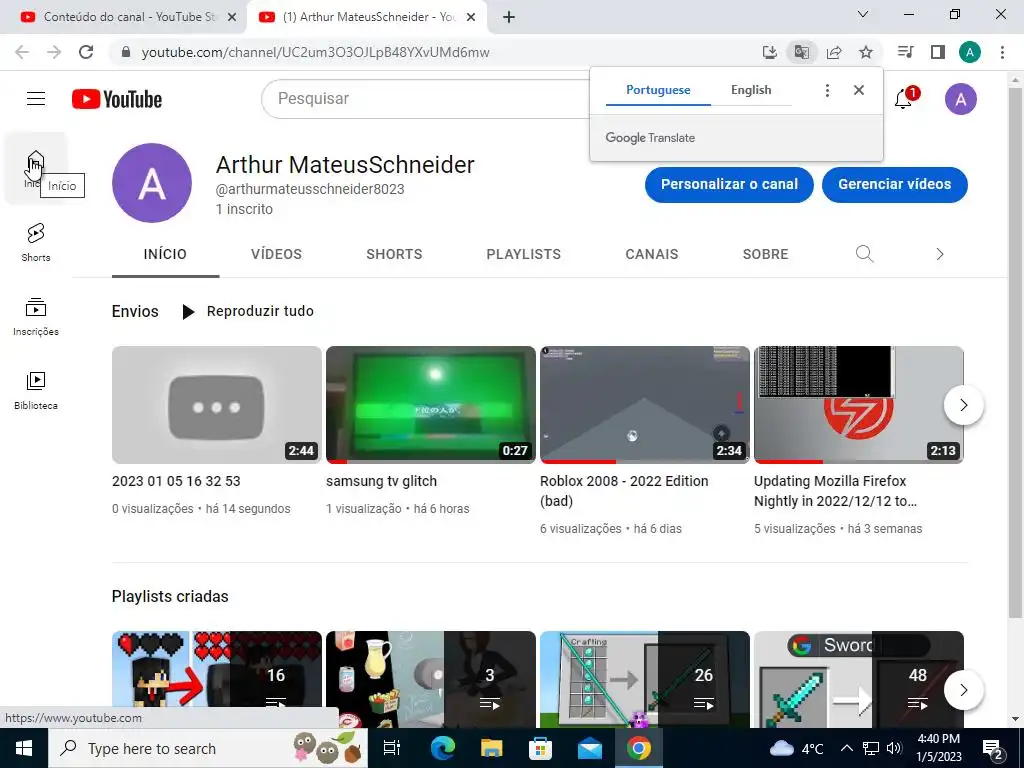Open the 2:44 processing video thumbnail
The height and width of the screenshot is (768, 1024).
217,405
